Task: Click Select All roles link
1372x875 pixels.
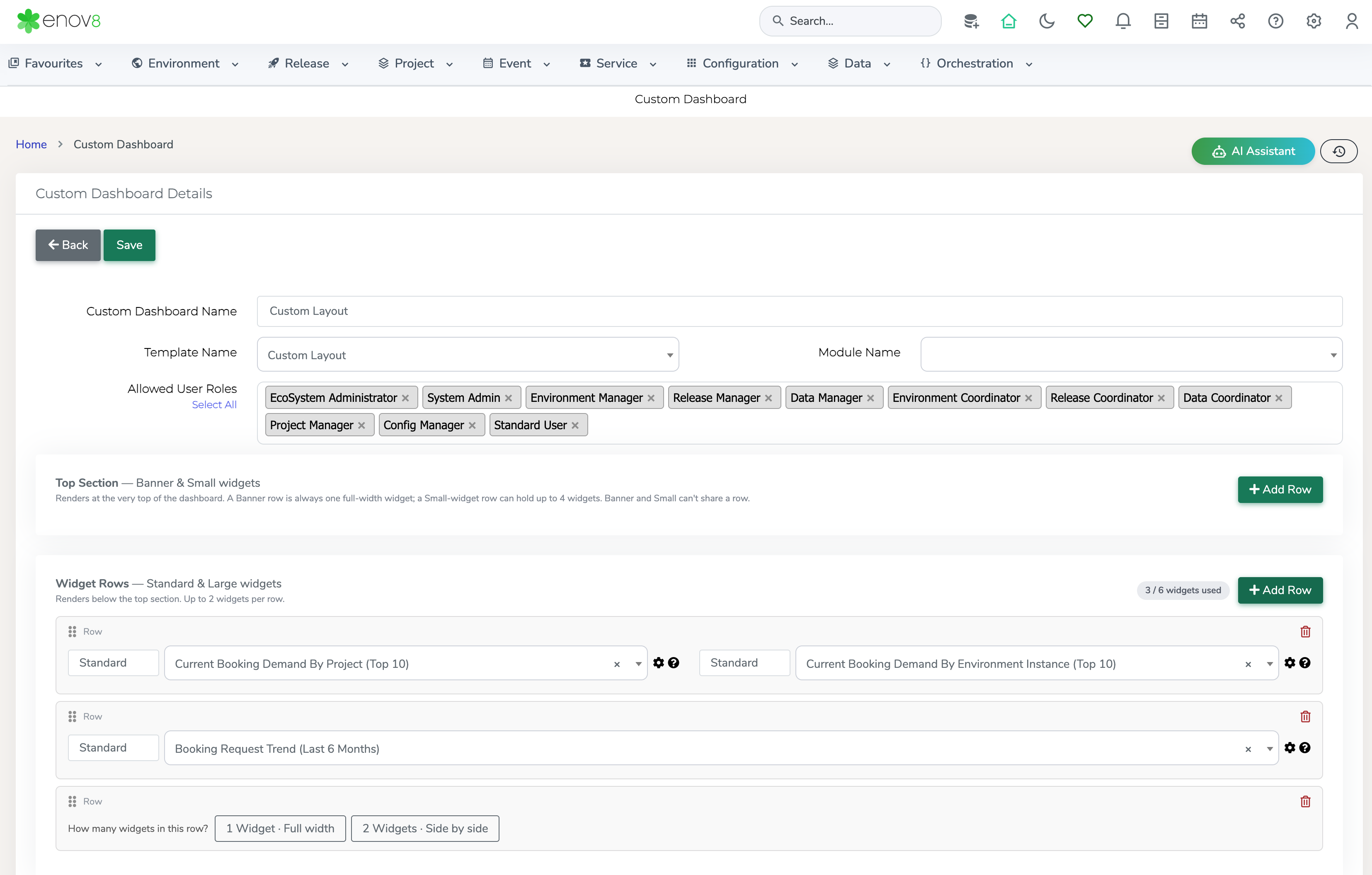Action: 214,404
